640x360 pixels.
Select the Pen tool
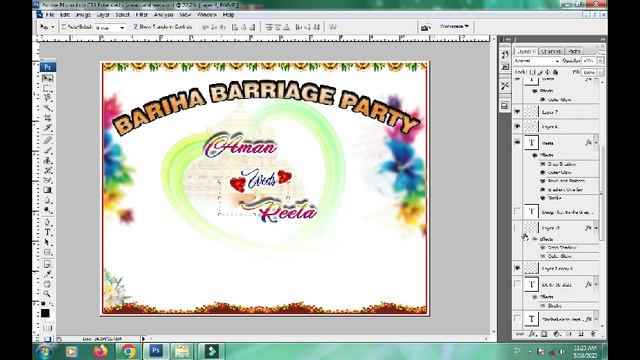(48, 222)
